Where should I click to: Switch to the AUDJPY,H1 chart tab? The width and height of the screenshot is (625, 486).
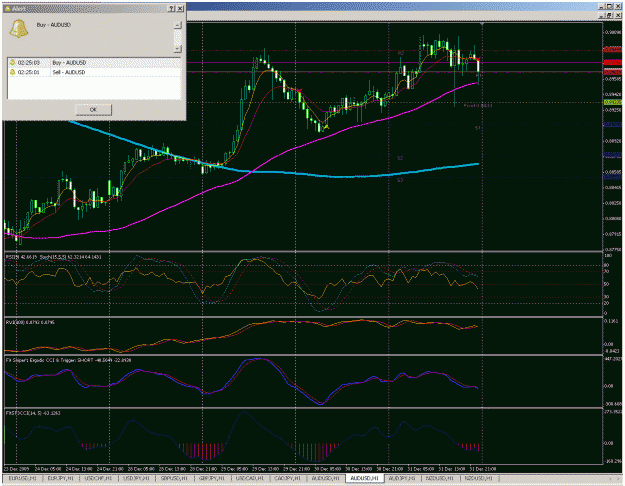(402, 478)
